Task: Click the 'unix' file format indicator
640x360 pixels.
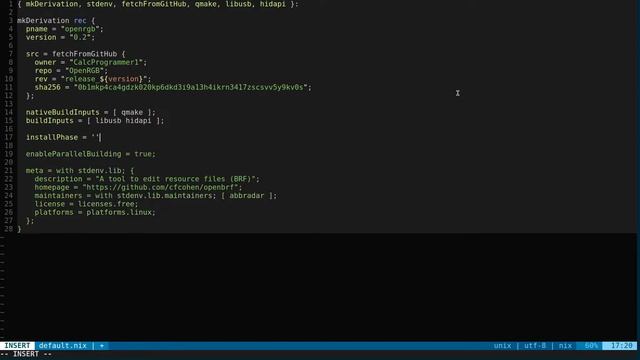Action: (502, 346)
